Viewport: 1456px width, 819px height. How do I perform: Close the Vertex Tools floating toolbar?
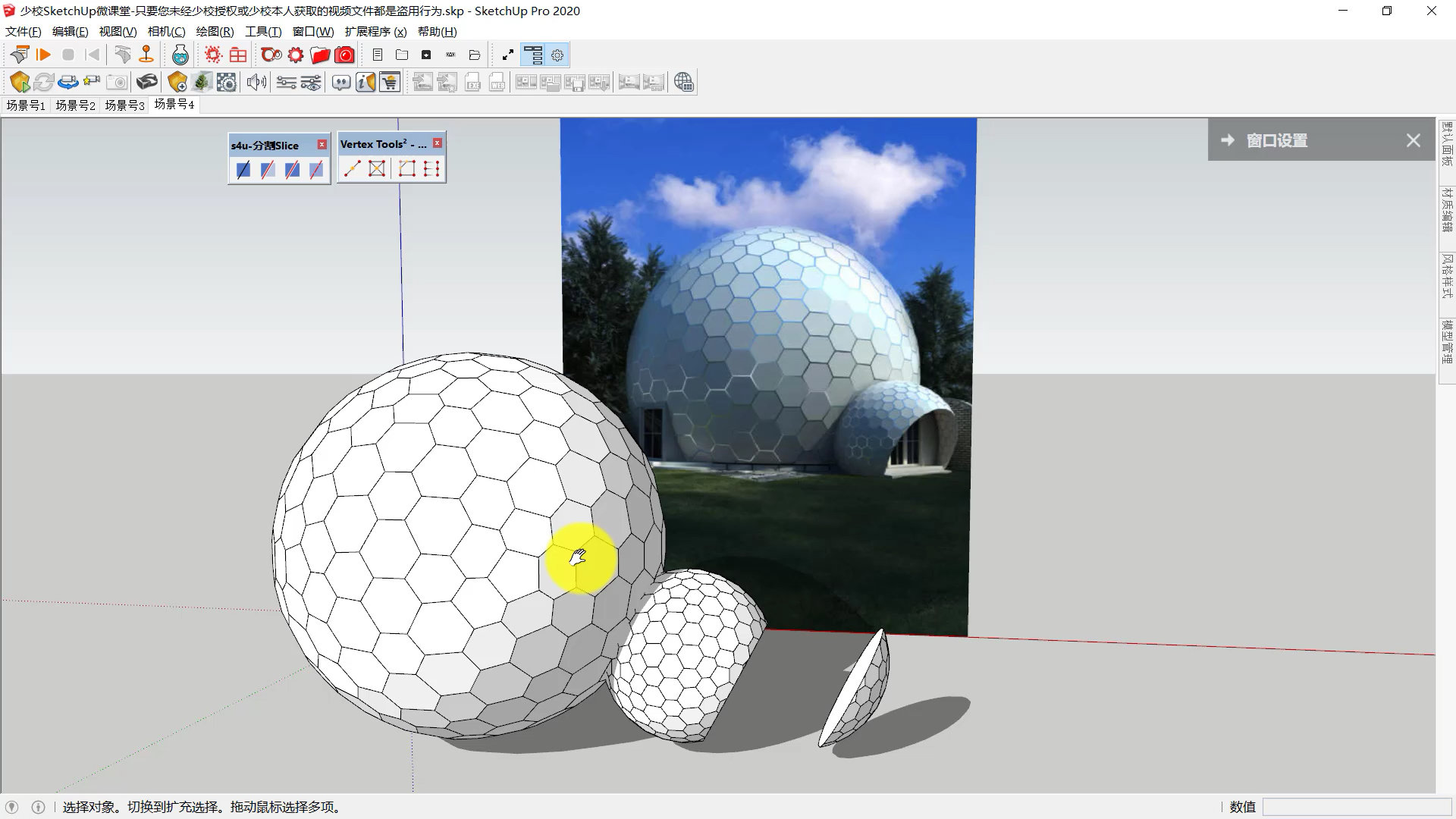[438, 143]
